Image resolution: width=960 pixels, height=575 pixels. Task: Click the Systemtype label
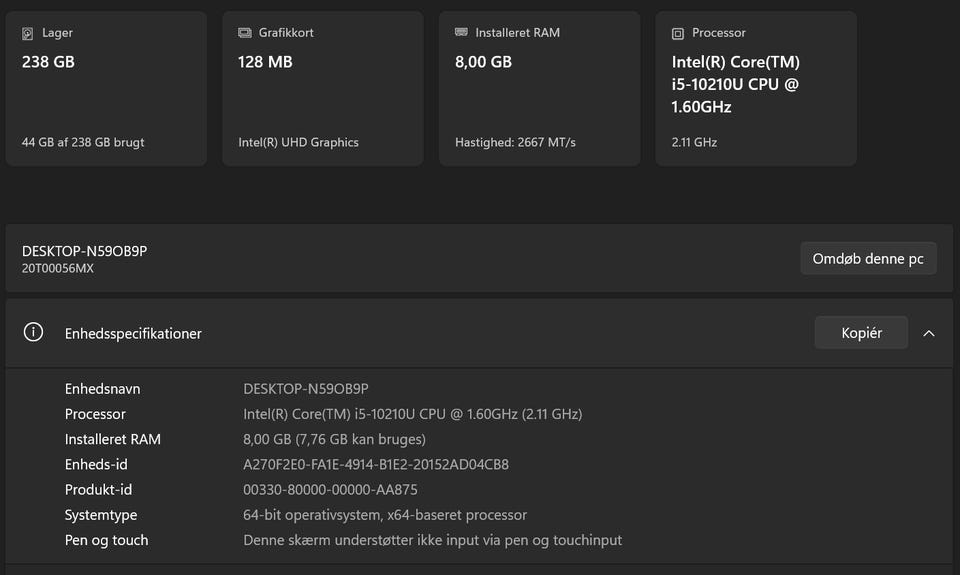(101, 515)
